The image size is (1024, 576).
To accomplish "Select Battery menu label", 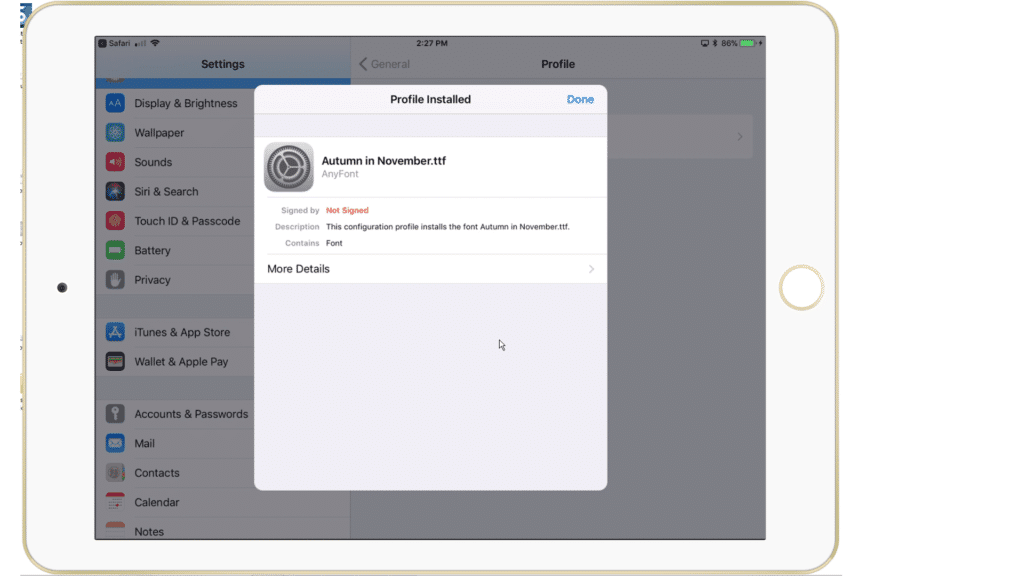I will pyautogui.click(x=152, y=250).
